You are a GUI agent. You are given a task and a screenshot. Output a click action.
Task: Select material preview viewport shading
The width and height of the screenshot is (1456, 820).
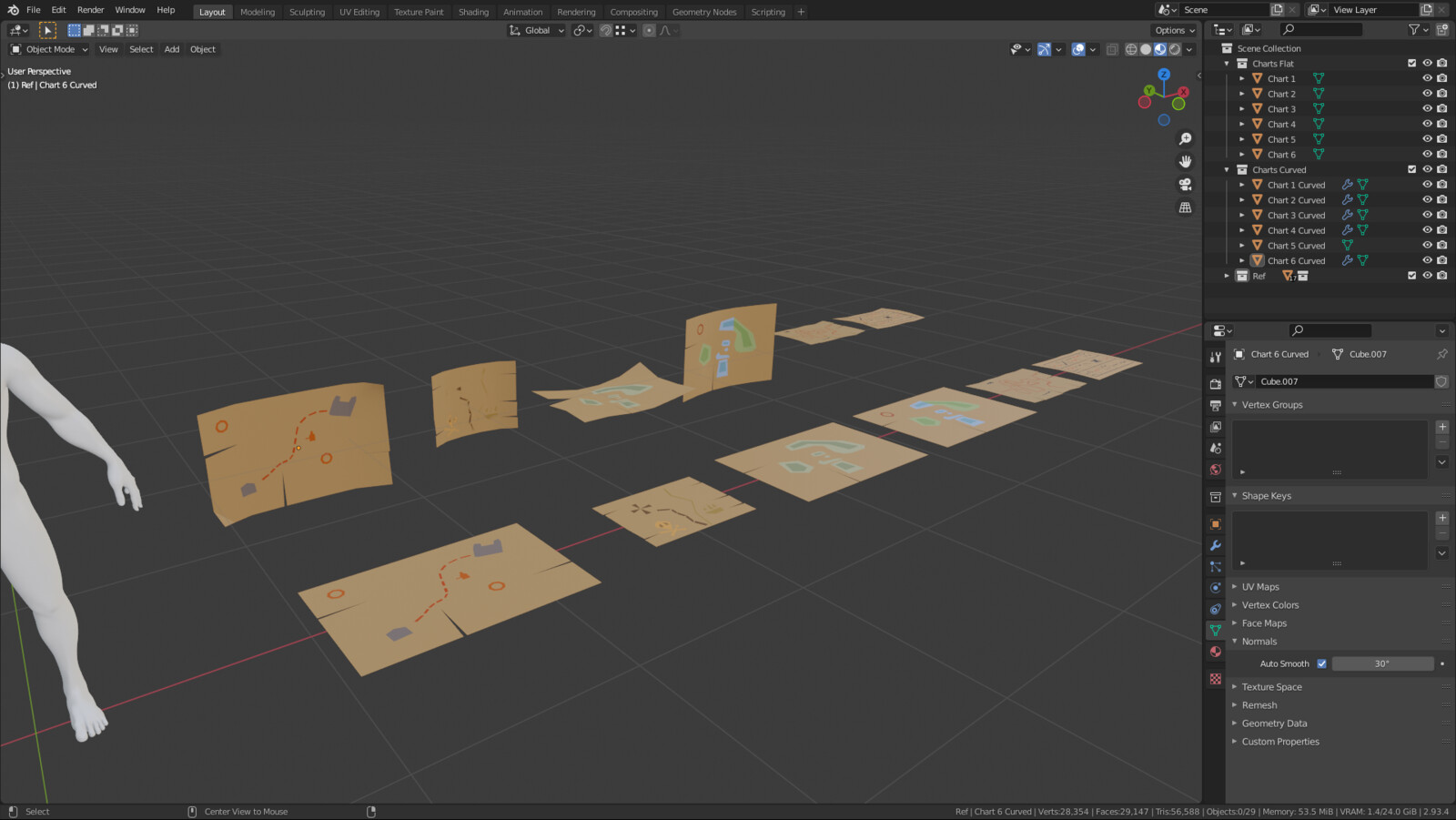coord(1160,49)
